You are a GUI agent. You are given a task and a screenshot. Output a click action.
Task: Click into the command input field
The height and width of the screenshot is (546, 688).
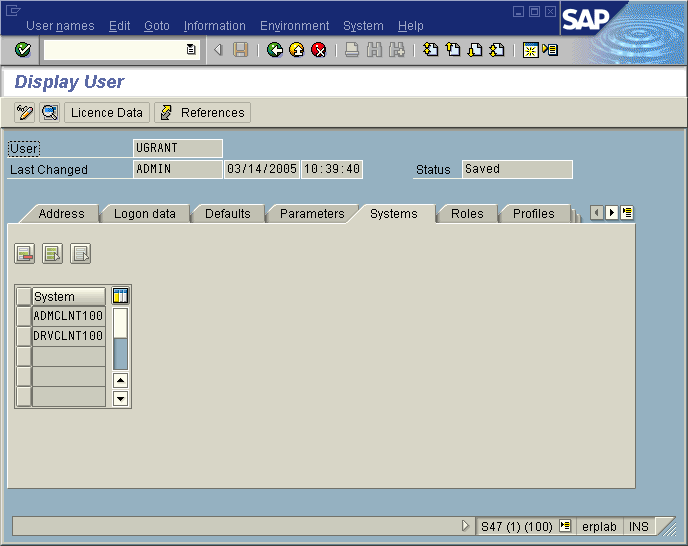pyautogui.click(x=114, y=50)
